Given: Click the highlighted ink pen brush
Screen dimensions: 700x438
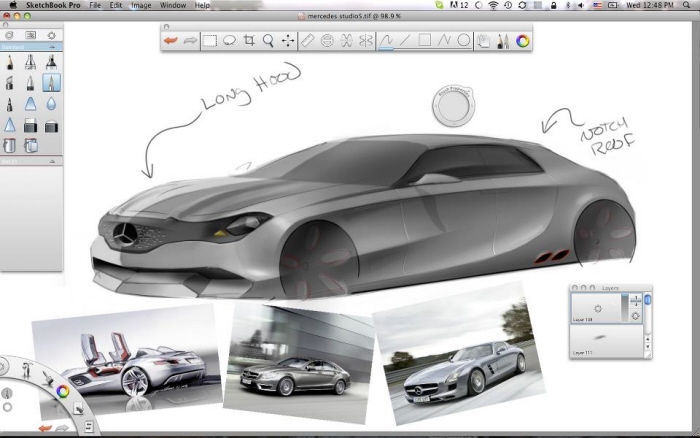Looking at the screenshot, I should tap(51, 83).
